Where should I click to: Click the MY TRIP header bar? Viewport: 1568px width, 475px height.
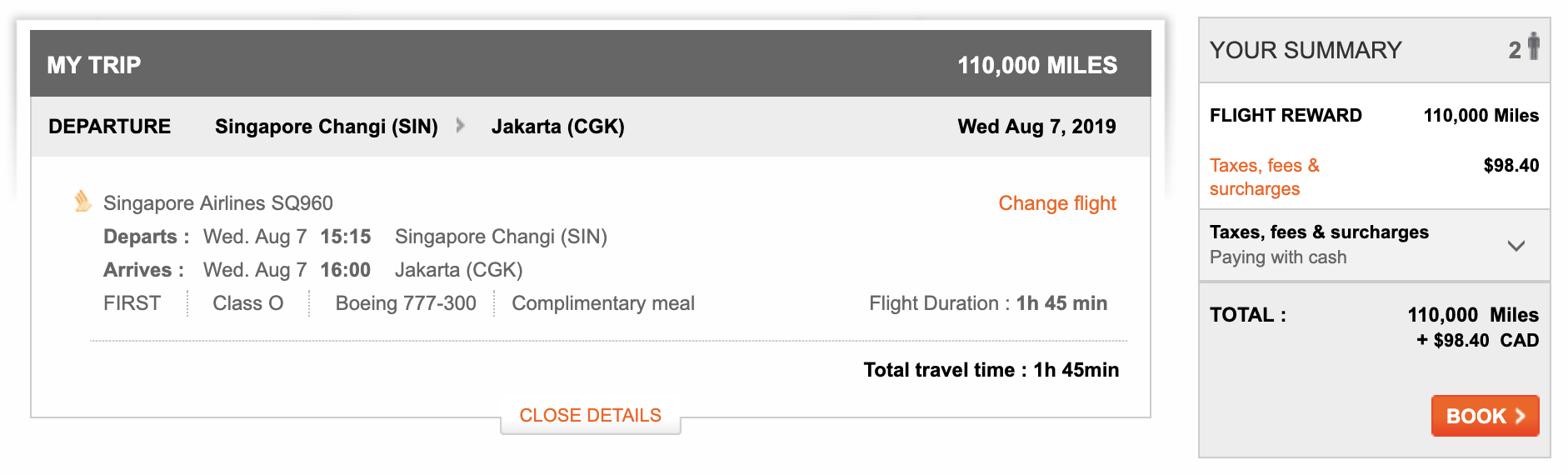[591, 64]
